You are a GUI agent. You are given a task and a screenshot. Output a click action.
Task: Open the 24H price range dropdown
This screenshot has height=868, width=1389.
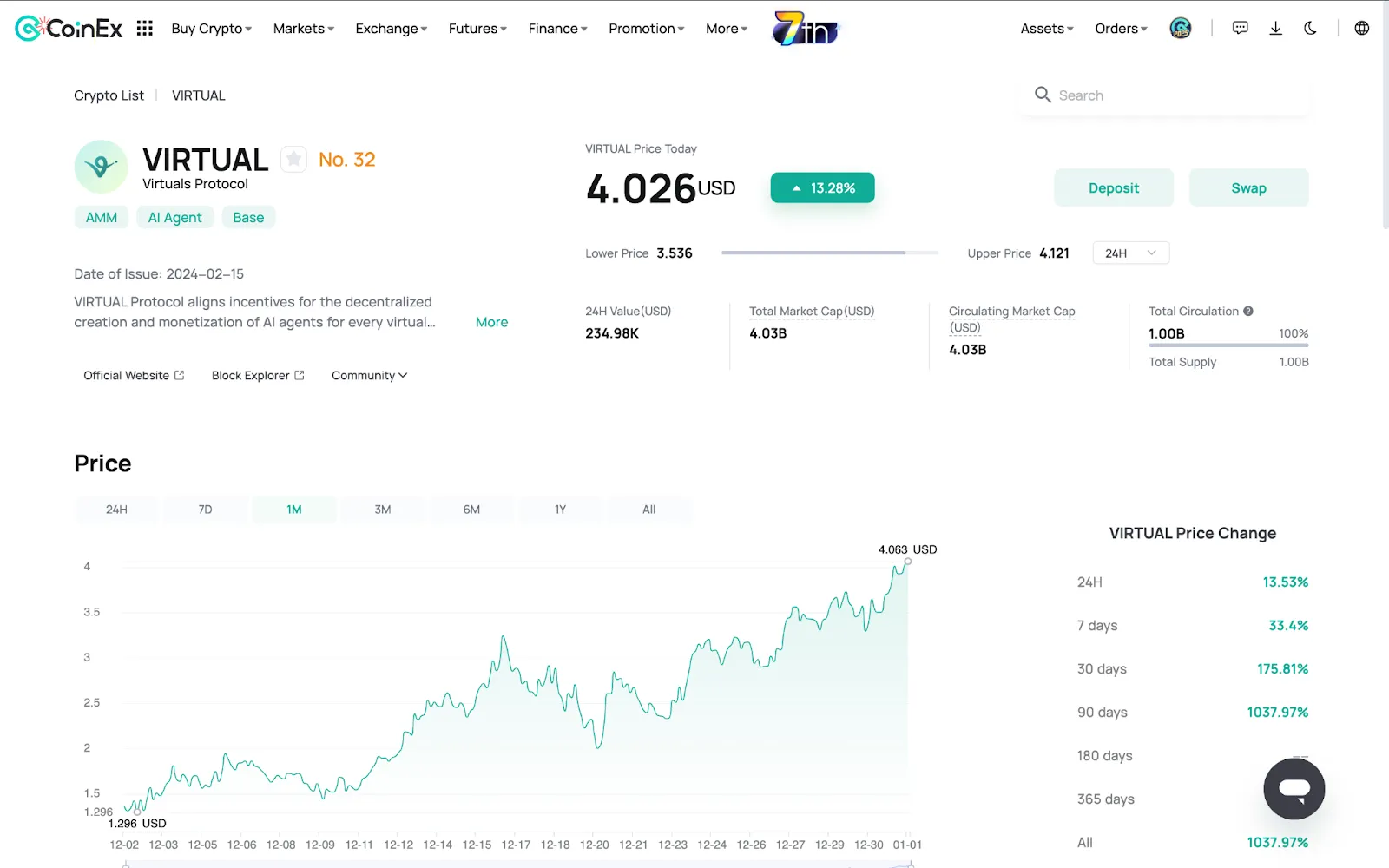[1131, 253]
